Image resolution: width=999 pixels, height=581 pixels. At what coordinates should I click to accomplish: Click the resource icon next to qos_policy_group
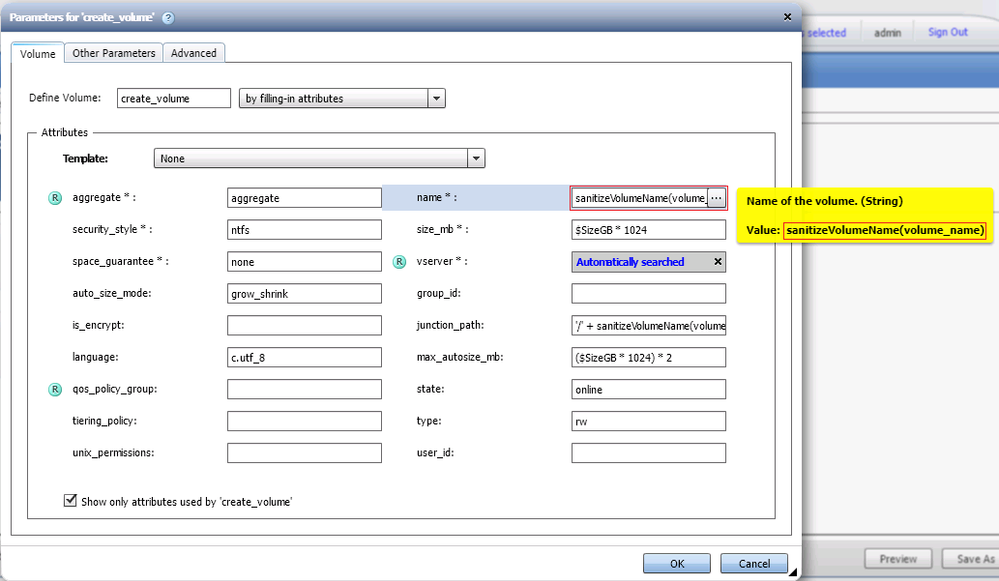(x=56, y=389)
